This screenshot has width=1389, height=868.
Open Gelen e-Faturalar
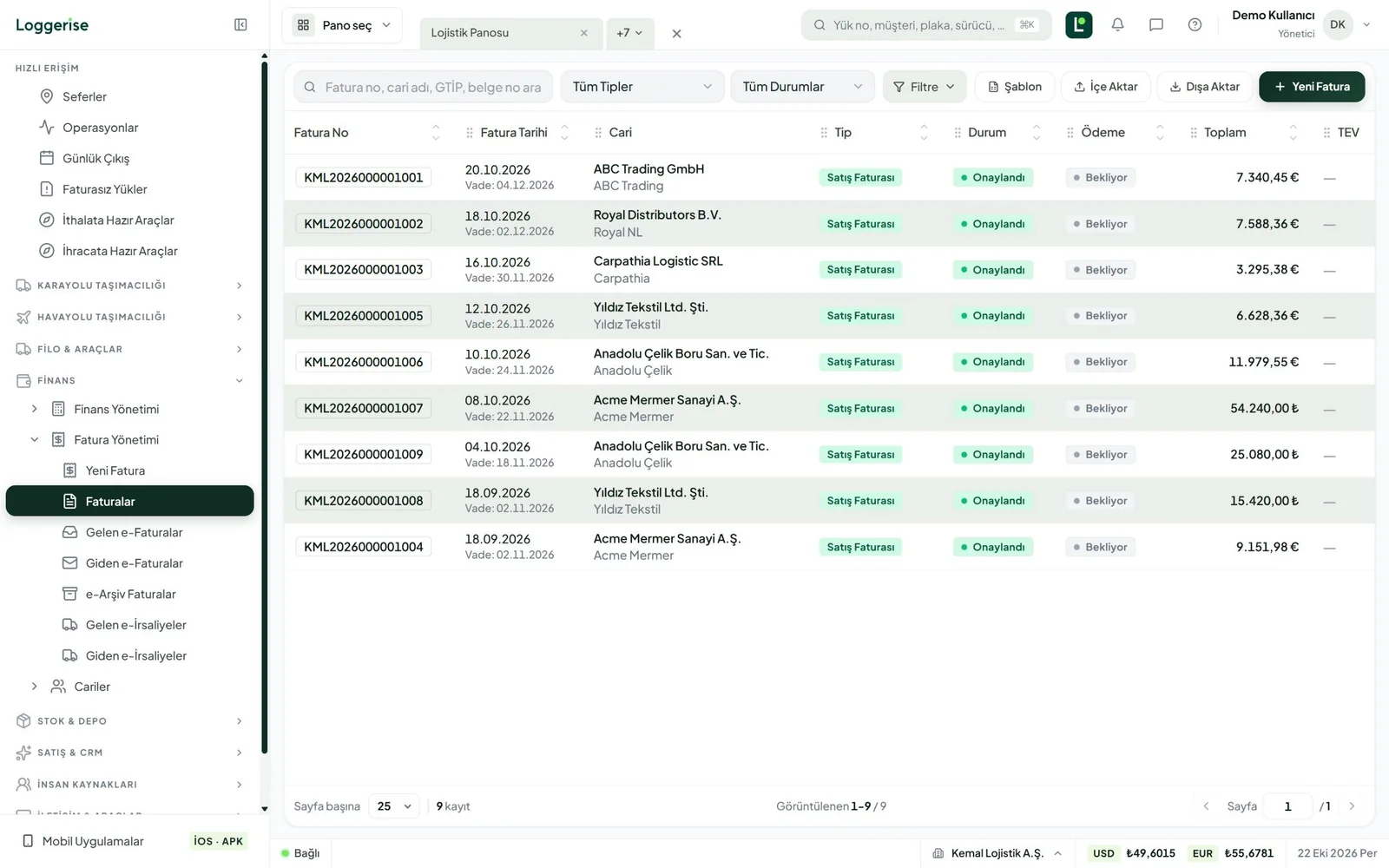(134, 532)
